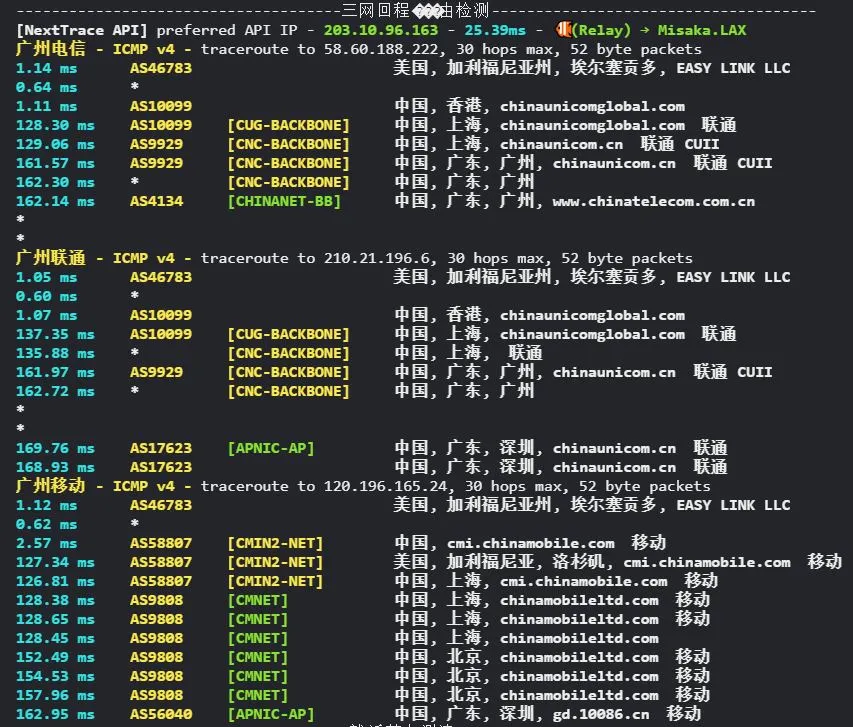Select the 126.81 ms latency value
This screenshot has width=853, height=727.
(55, 581)
